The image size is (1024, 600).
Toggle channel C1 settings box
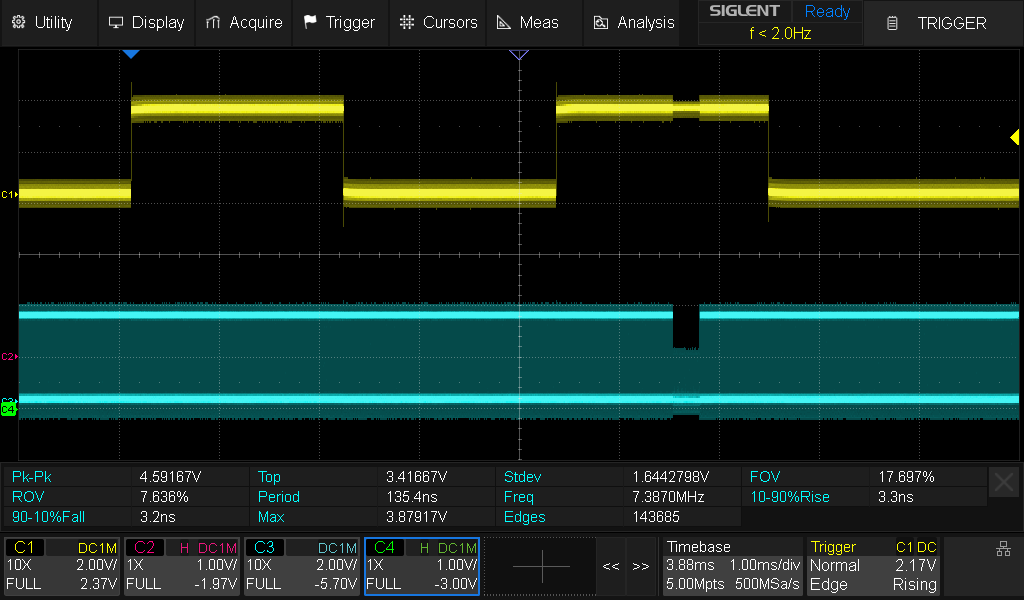click(x=62, y=566)
